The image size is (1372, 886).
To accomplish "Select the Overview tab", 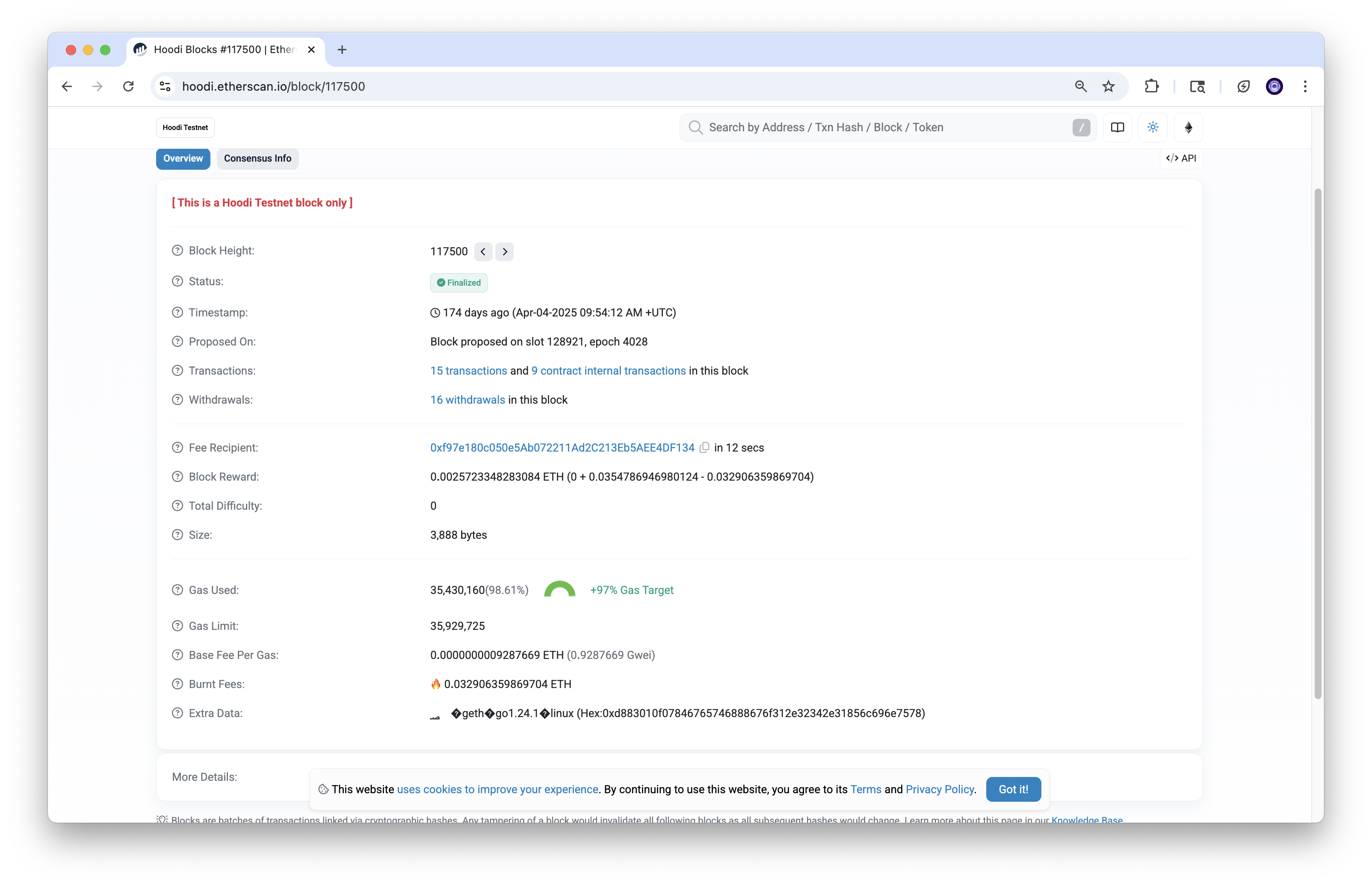I will [182, 158].
